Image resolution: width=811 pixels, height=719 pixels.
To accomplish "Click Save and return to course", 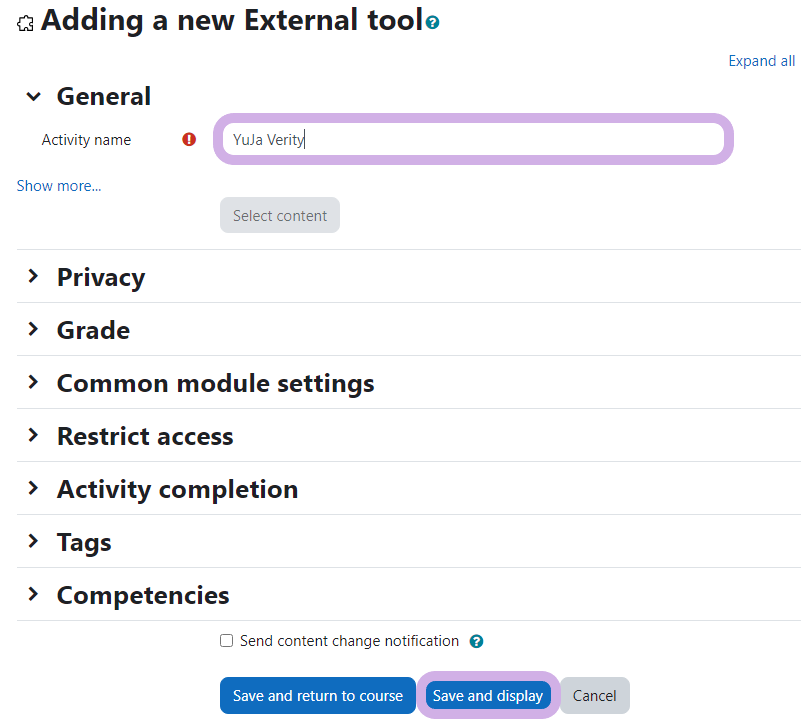I will coord(318,696).
